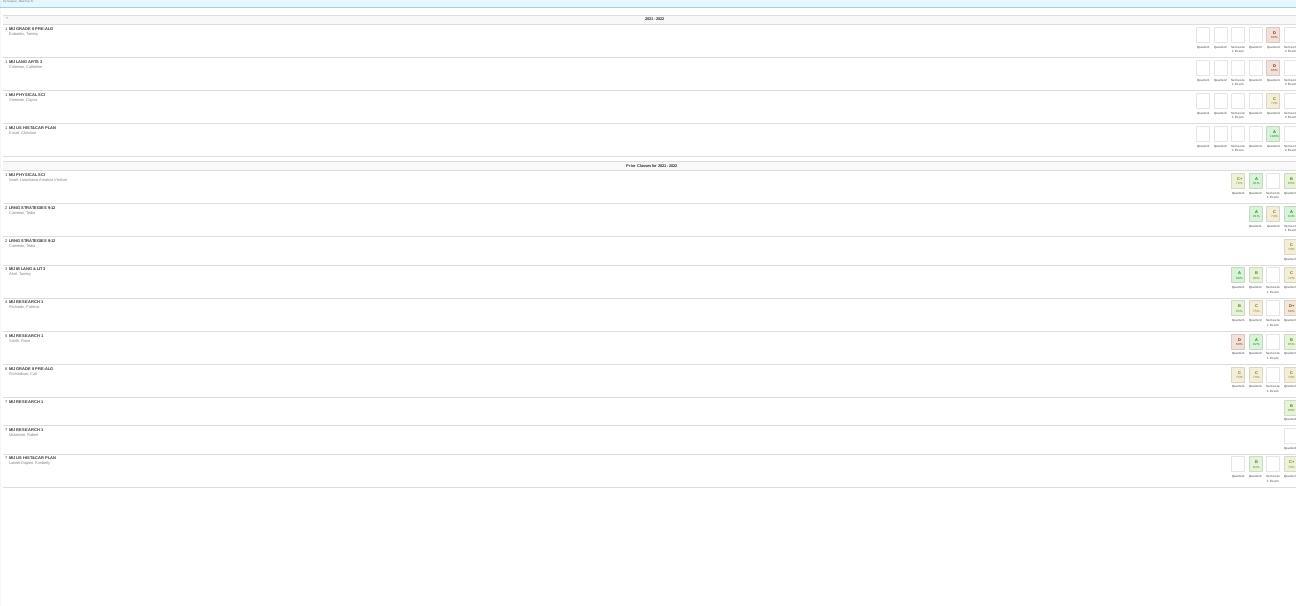Open MJ GRADE 8 PRE-ALG under 2021-2022
Screen dimensions: 1296x606
pyautogui.click(x=31, y=29)
